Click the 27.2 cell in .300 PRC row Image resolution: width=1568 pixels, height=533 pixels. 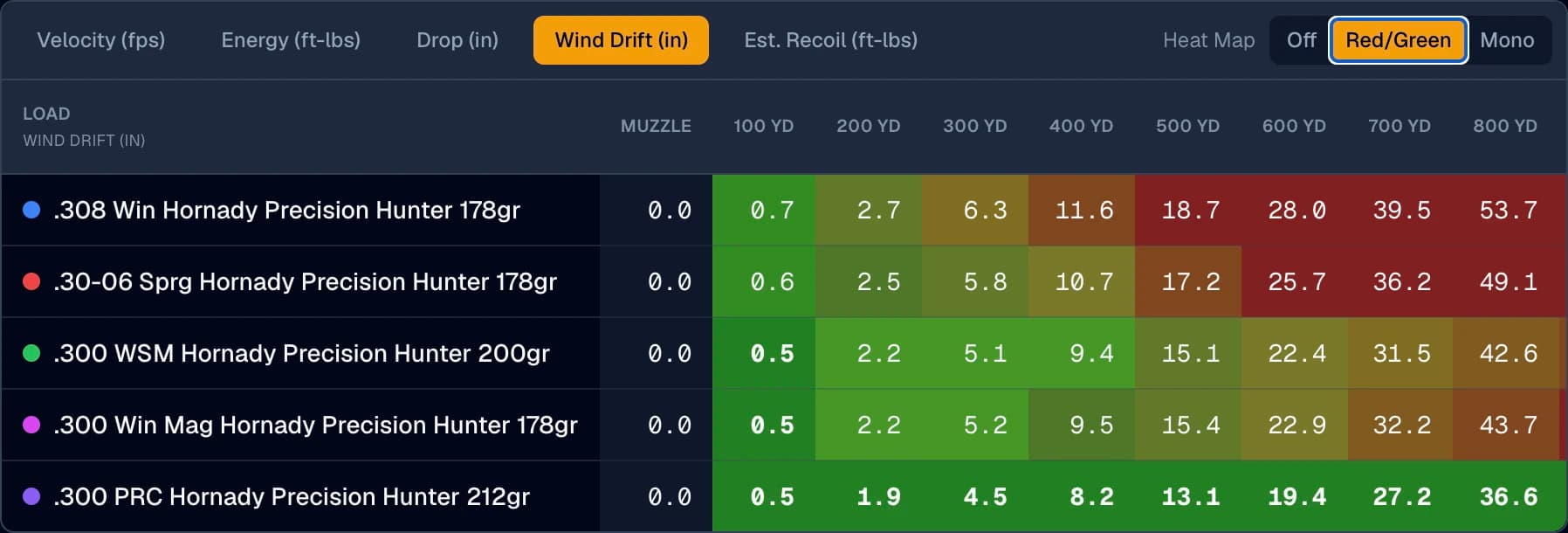coord(1400,496)
